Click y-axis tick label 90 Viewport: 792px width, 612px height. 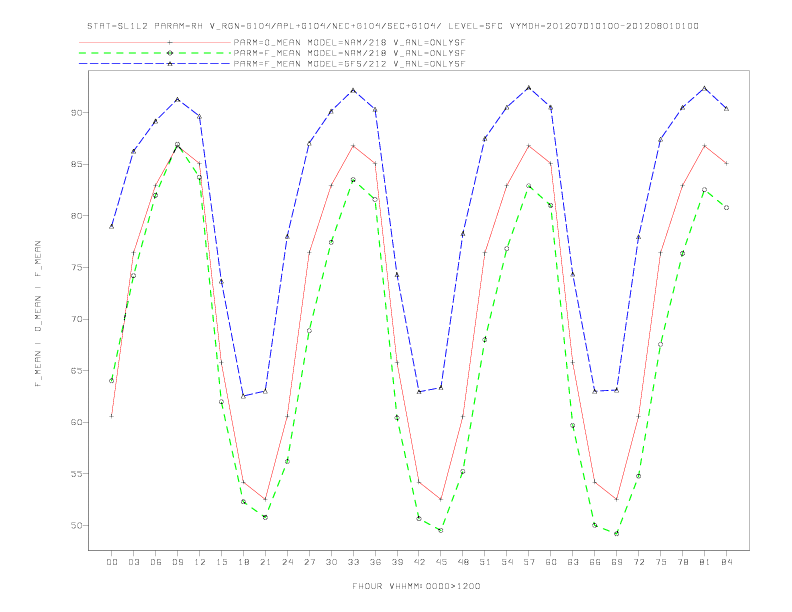[x=76, y=112]
